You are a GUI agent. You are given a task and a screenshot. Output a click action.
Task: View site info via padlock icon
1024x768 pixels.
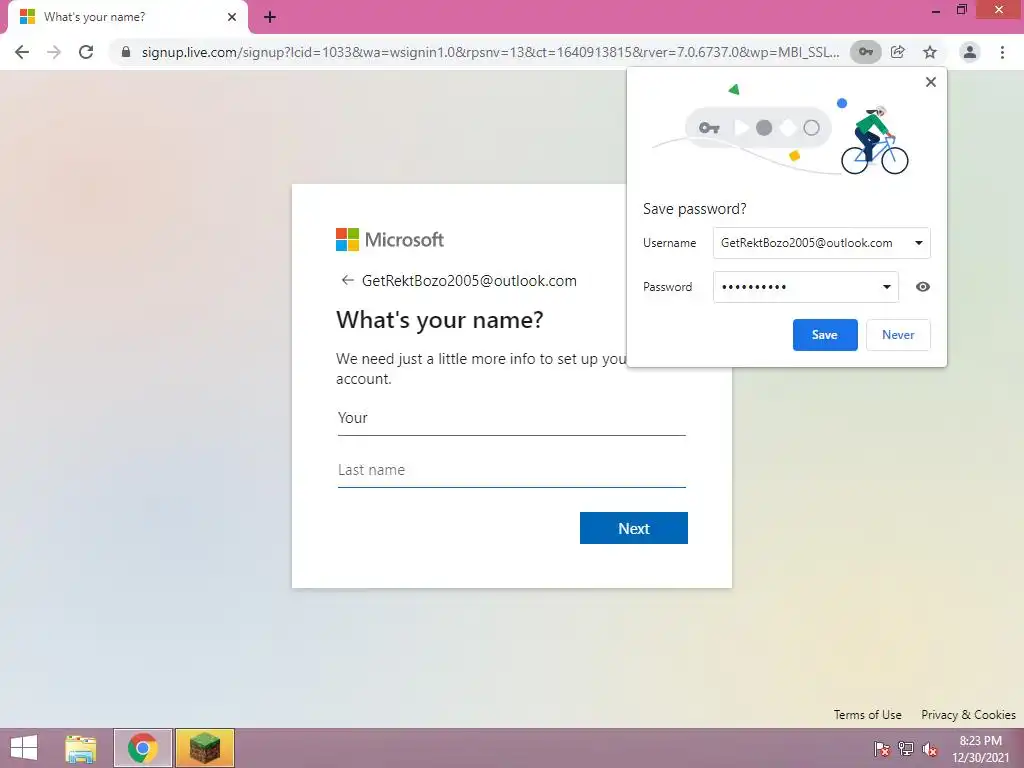(126, 52)
